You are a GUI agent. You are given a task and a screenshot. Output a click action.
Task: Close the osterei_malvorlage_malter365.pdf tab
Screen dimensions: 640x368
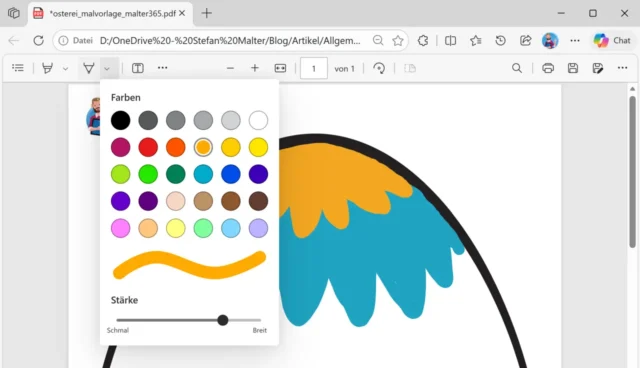click(x=182, y=13)
